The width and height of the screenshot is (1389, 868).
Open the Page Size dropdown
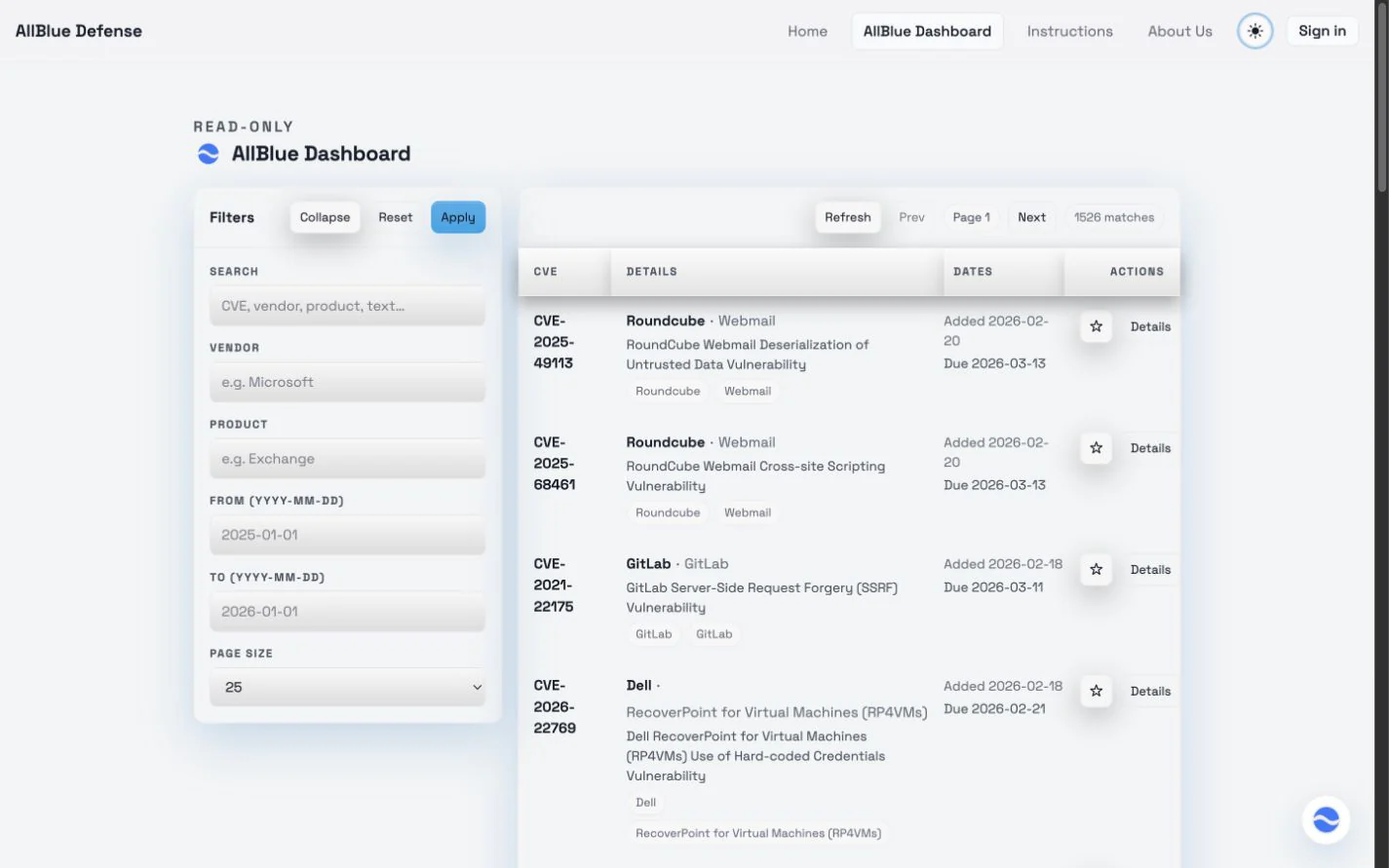(347, 687)
